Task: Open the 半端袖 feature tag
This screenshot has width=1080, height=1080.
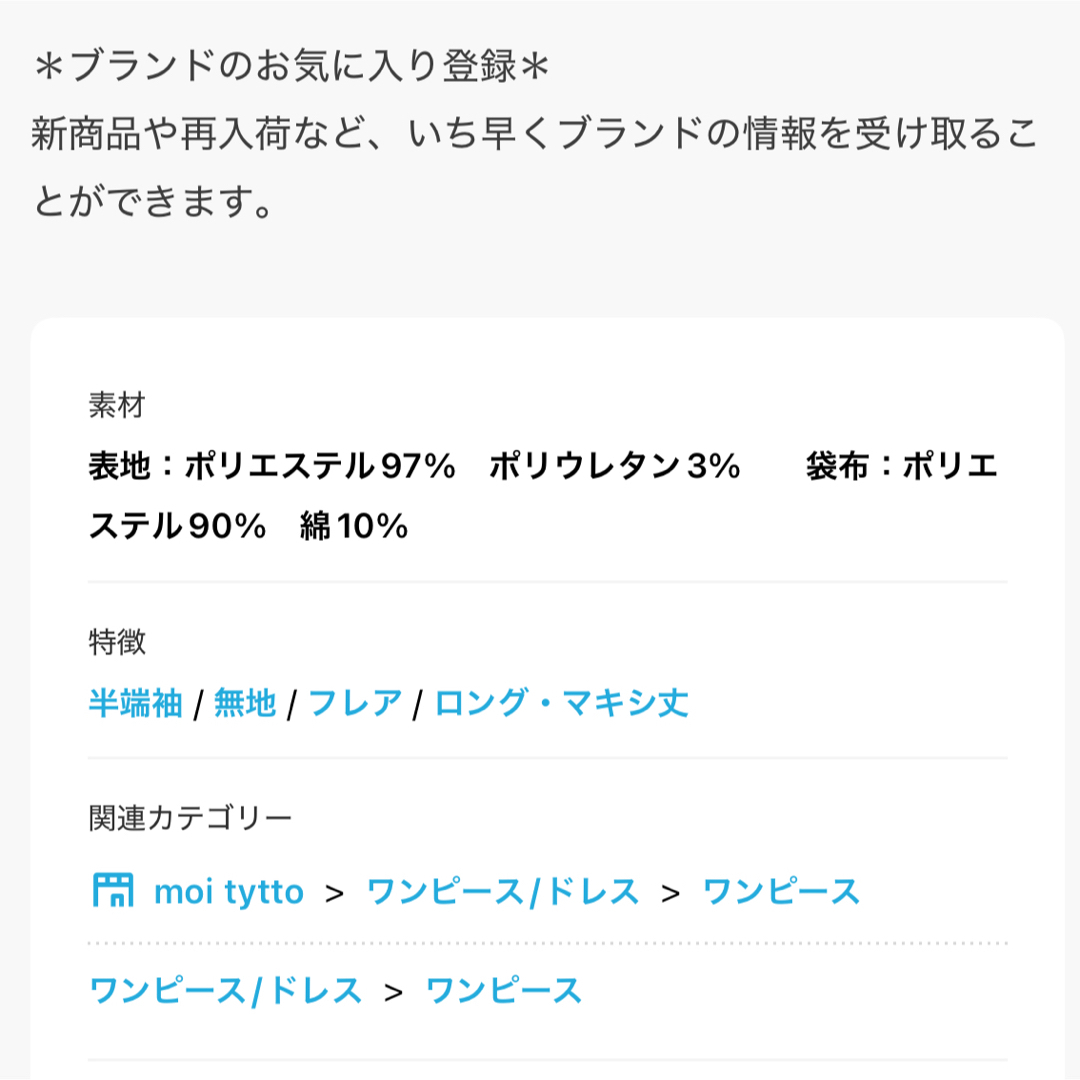Action: [136, 703]
